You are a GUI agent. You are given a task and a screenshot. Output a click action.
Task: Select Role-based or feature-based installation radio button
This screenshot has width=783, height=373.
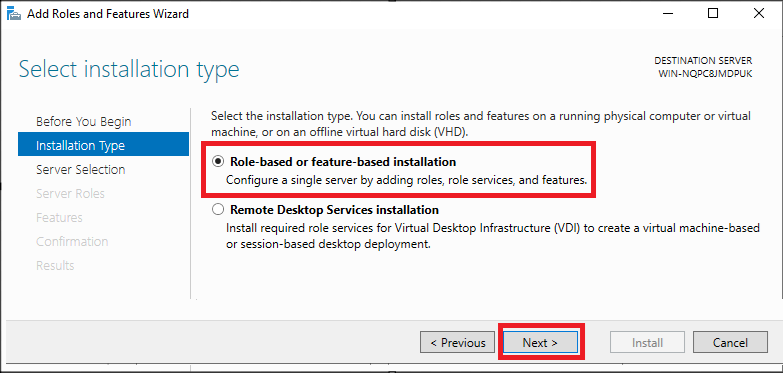click(x=218, y=161)
